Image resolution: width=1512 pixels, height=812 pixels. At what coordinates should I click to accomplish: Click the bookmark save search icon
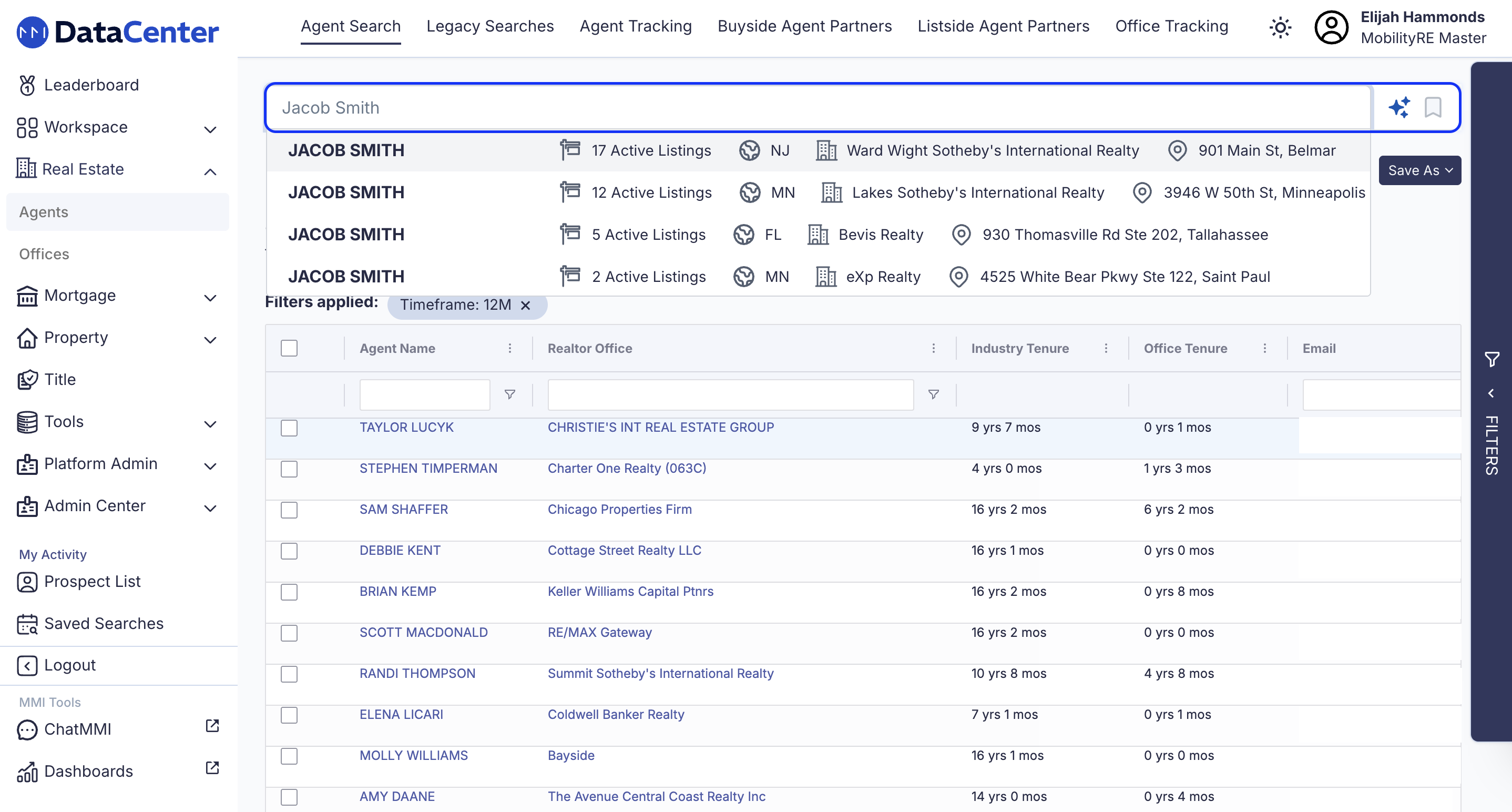pyautogui.click(x=1433, y=107)
